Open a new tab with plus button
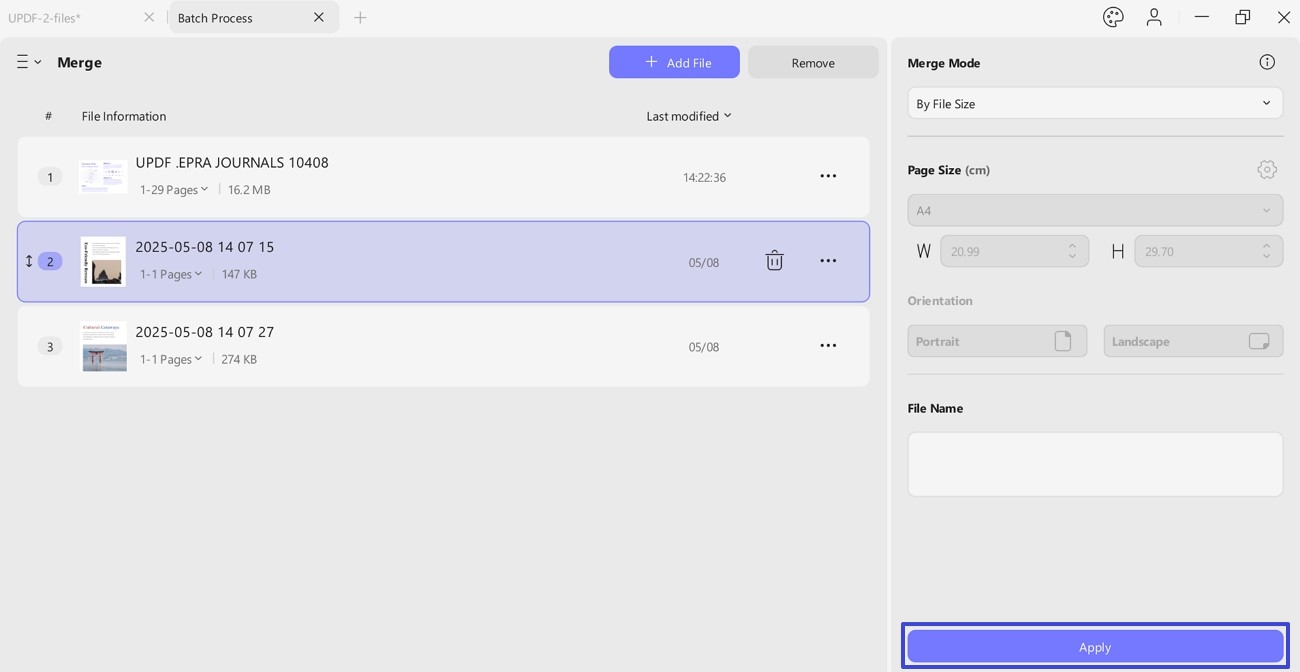The width and height of the screenshot is (1300, 672). click(360, 17)
